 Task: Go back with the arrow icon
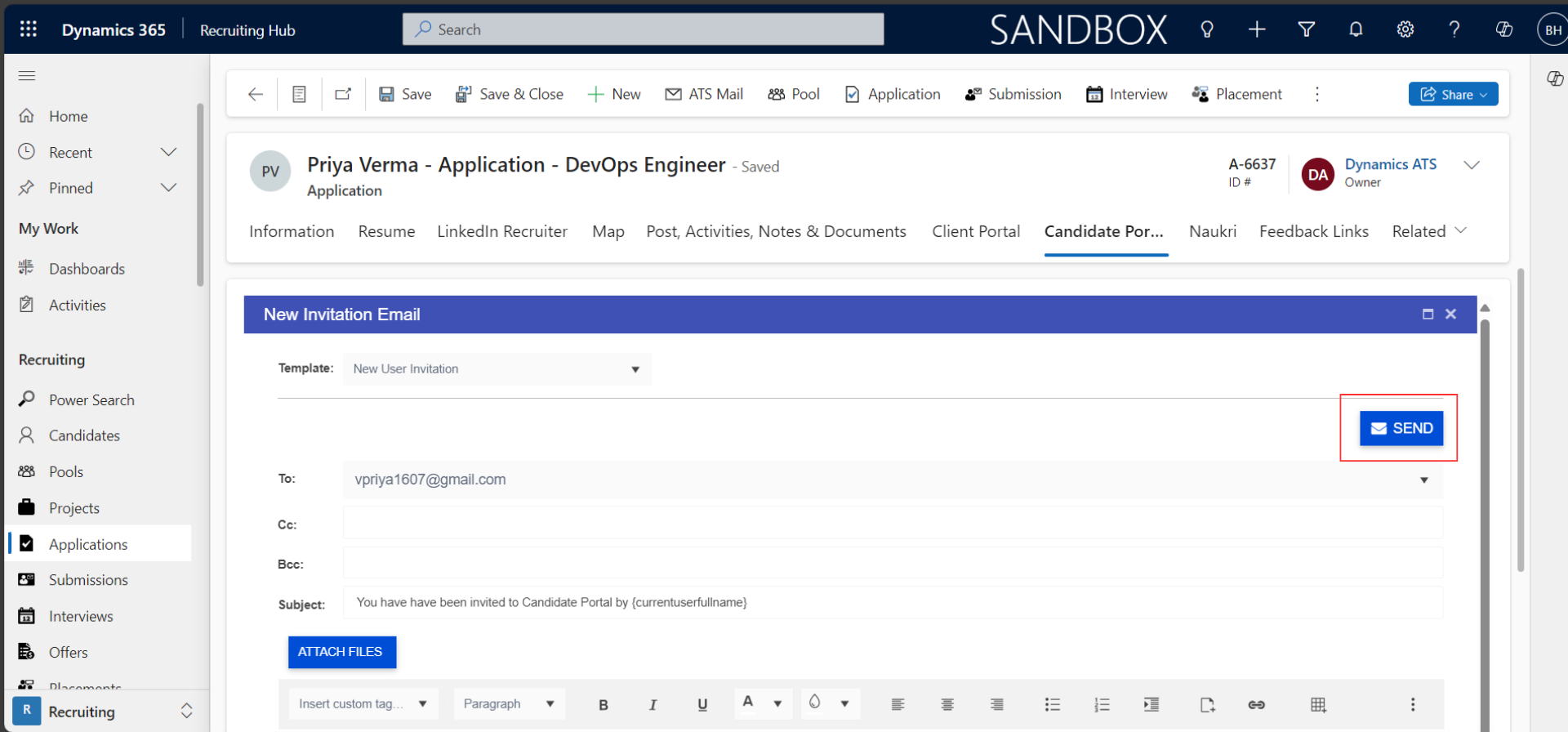coord(256,94)
